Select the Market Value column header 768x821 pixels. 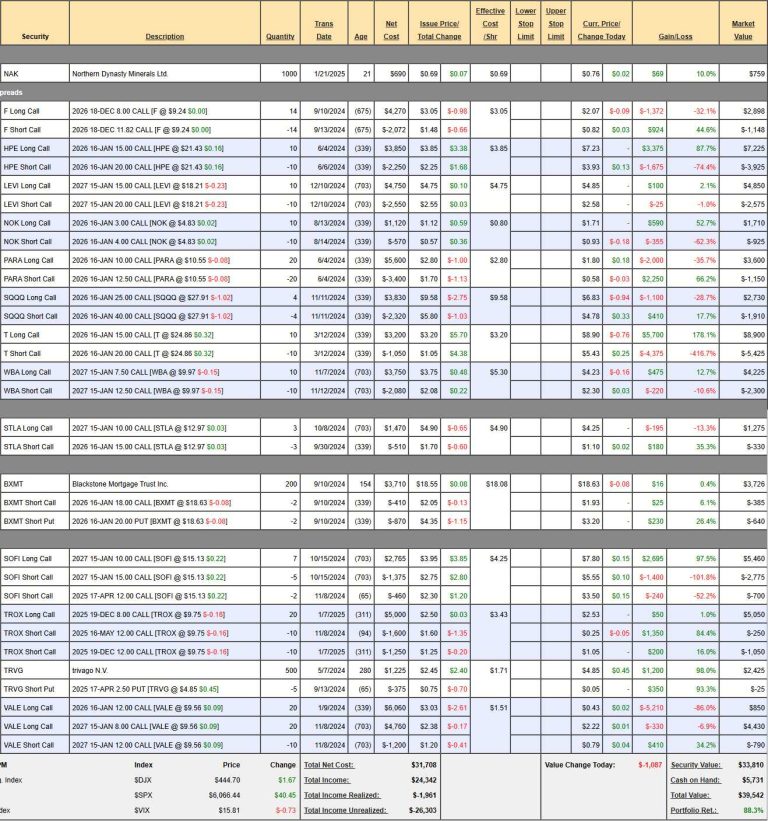point(743,30)
